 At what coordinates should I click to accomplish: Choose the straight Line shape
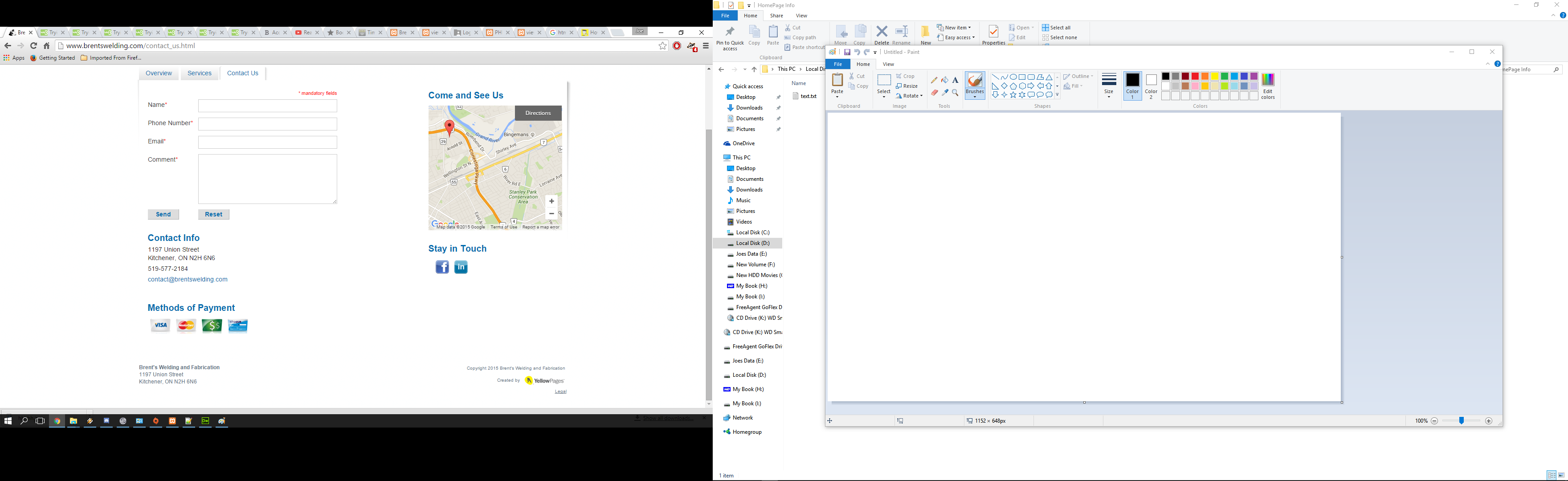pyautogui.click(x=995, y=77)
